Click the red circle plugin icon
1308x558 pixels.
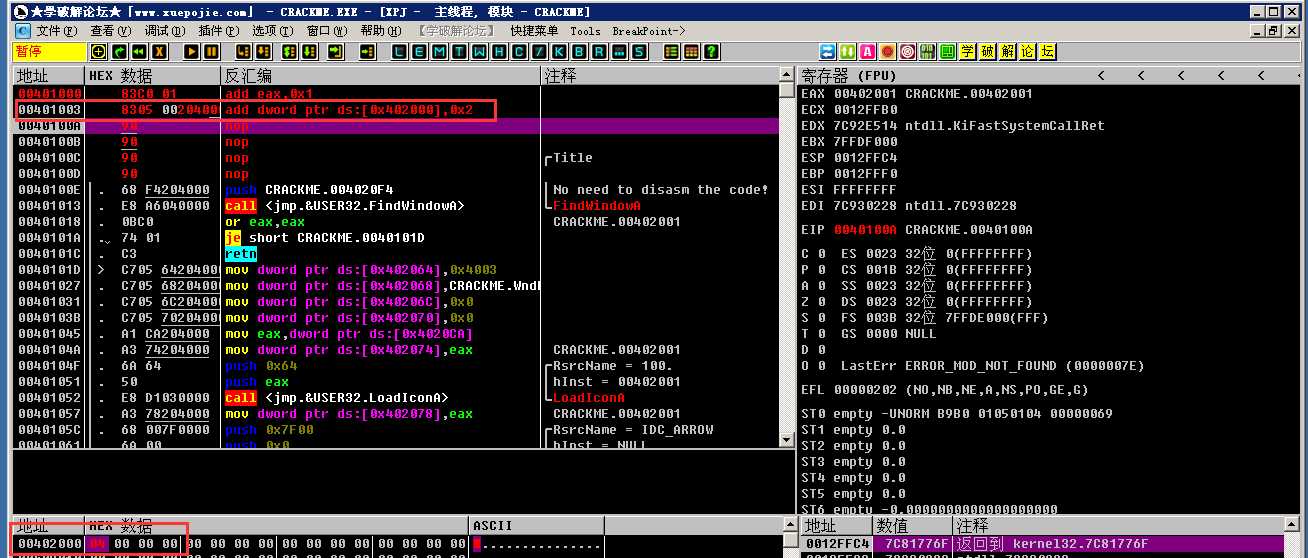coord(887,51)
